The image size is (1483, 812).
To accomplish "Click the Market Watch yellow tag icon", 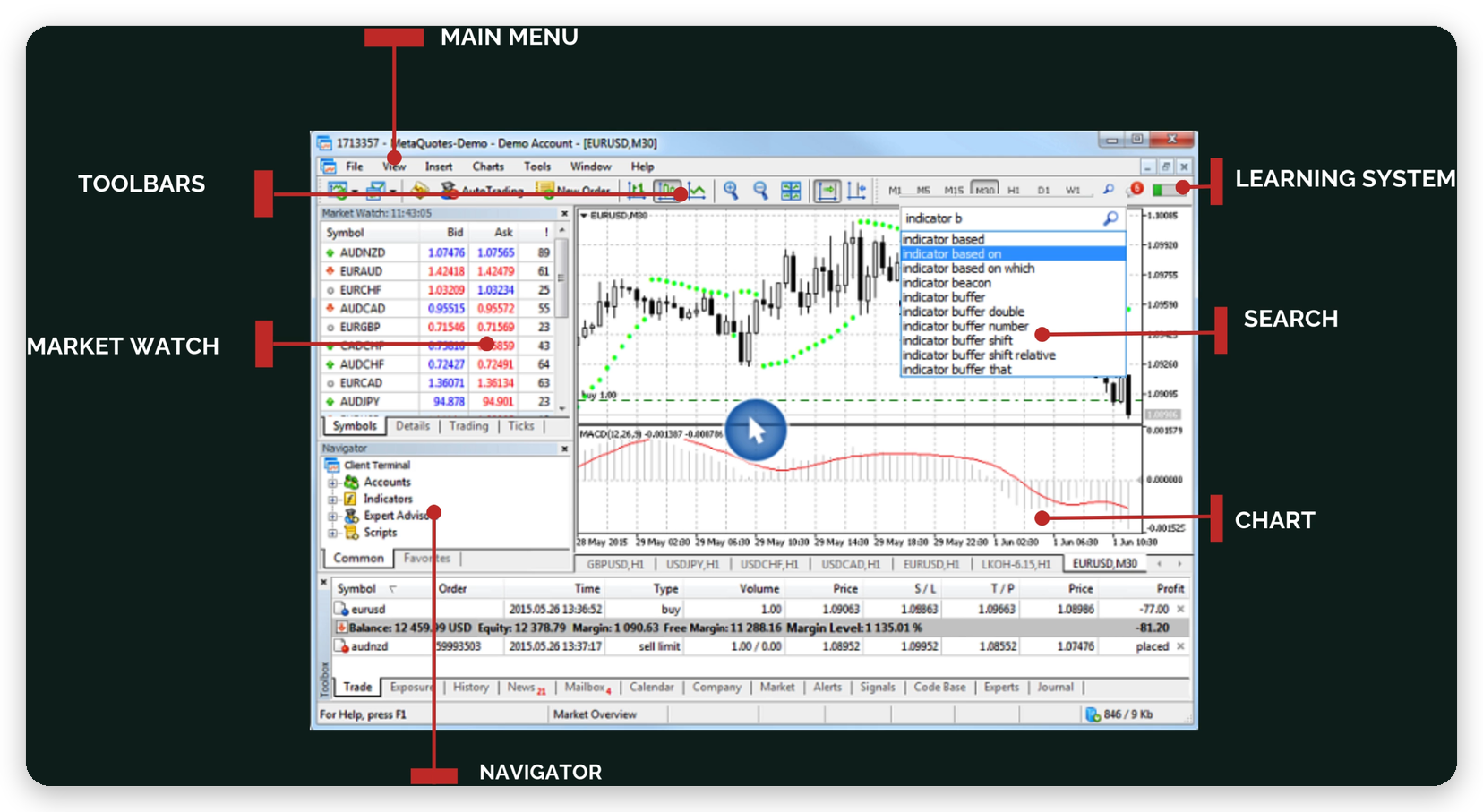I will click(419, 191).
